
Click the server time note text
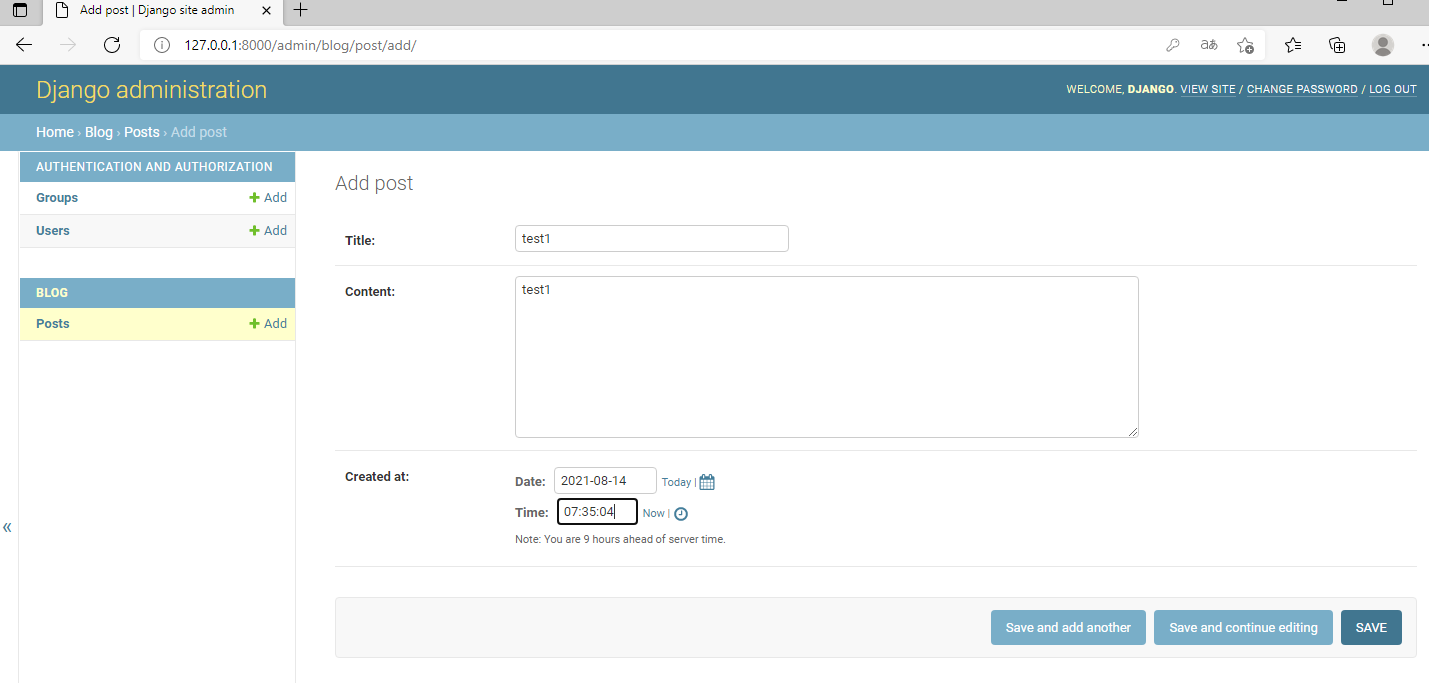point(620,540)
